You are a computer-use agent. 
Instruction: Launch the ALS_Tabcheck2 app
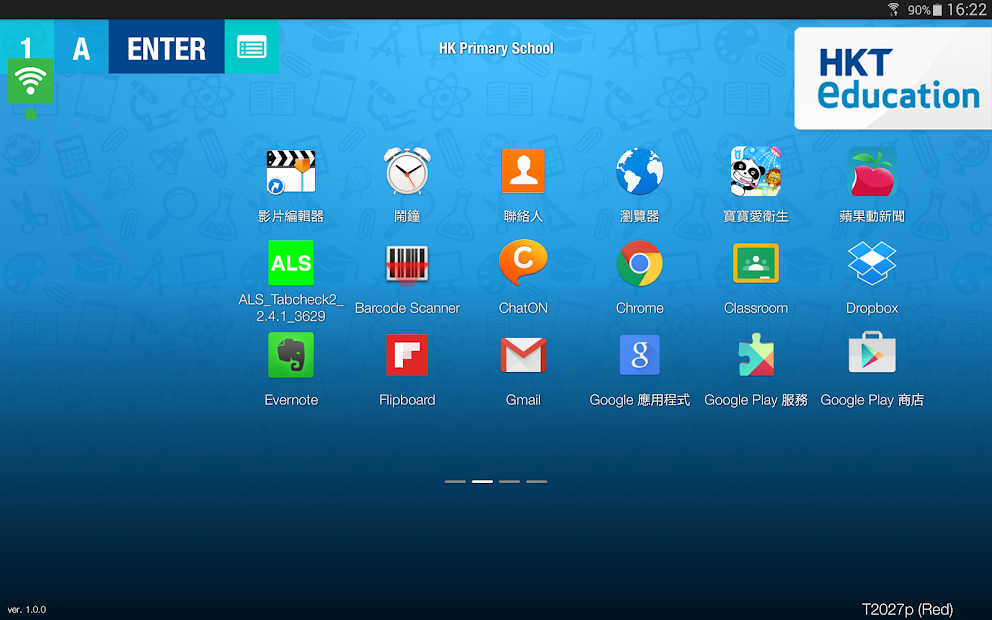291,263
